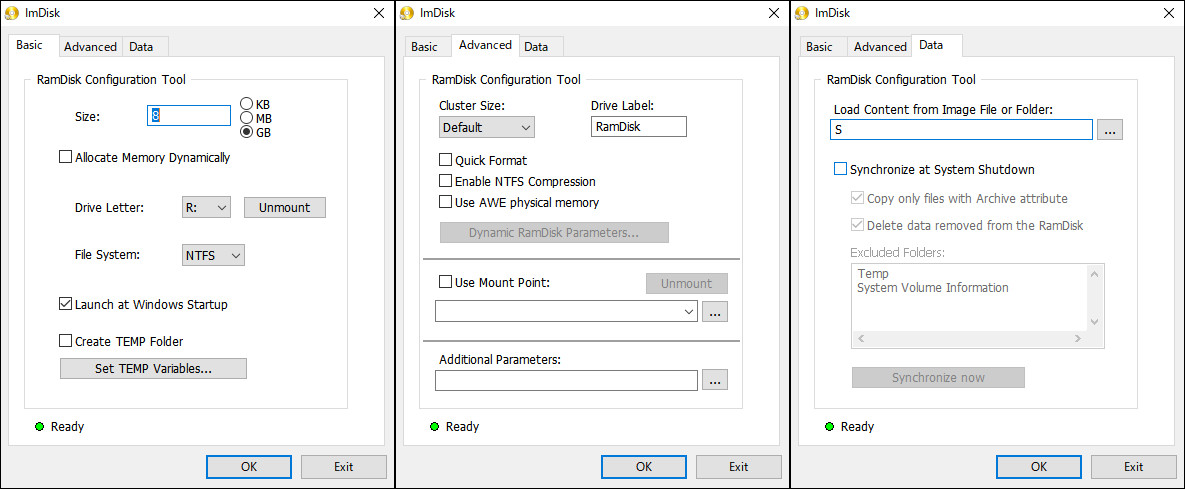Open the Drive Letter dropdown
Viewport: 1185px width, 489px height.
pyautogui.click(x=206, y=207)
